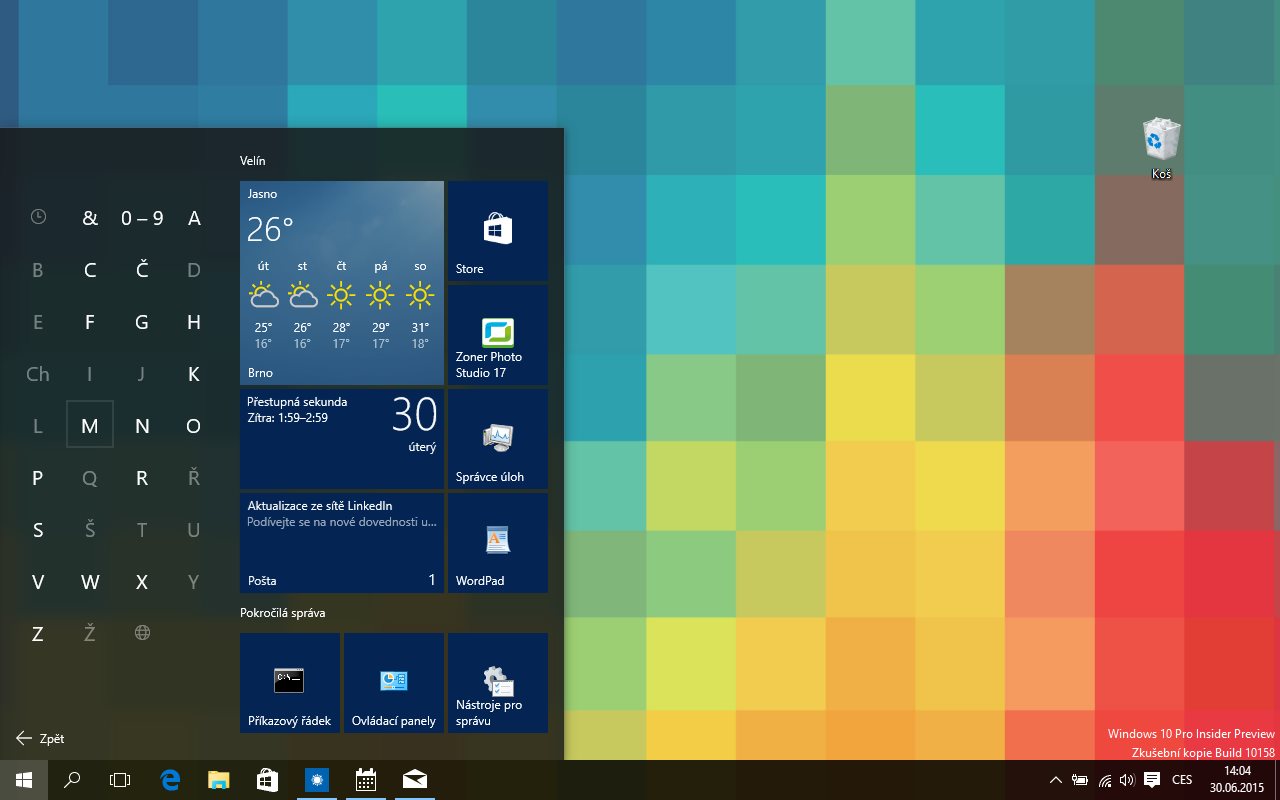Go back with the Zpět button
The height and width of the screenshot is (800, 1280).
pyautogui.click(x=40, y=739)
